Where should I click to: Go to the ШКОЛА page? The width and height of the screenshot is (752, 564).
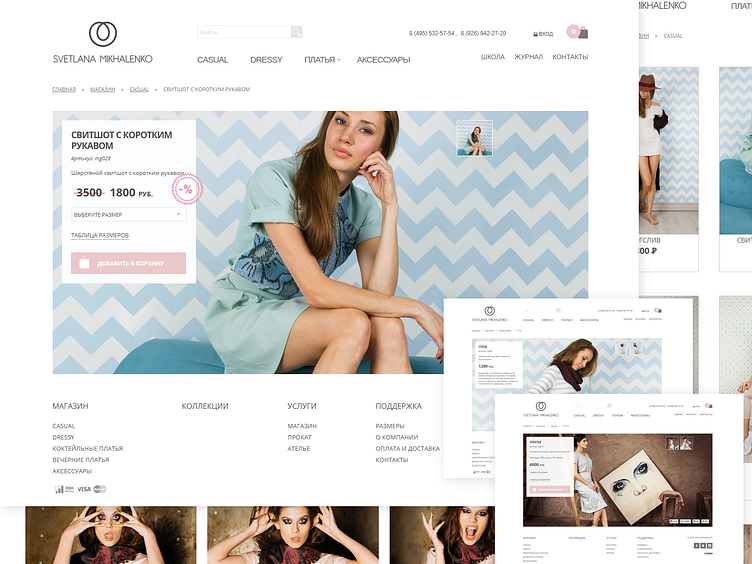click(493, 57)
